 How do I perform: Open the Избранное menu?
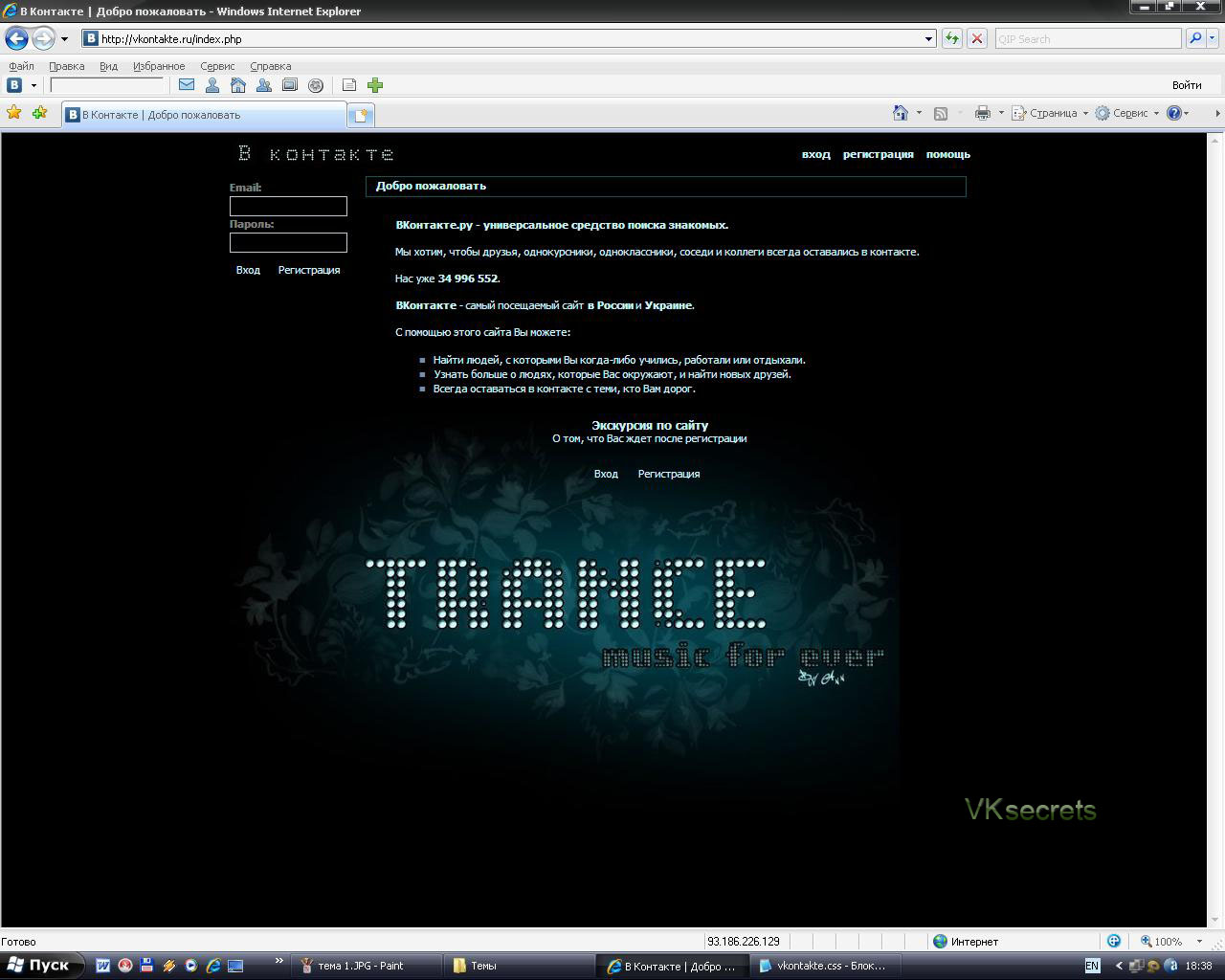pos(159,66)
